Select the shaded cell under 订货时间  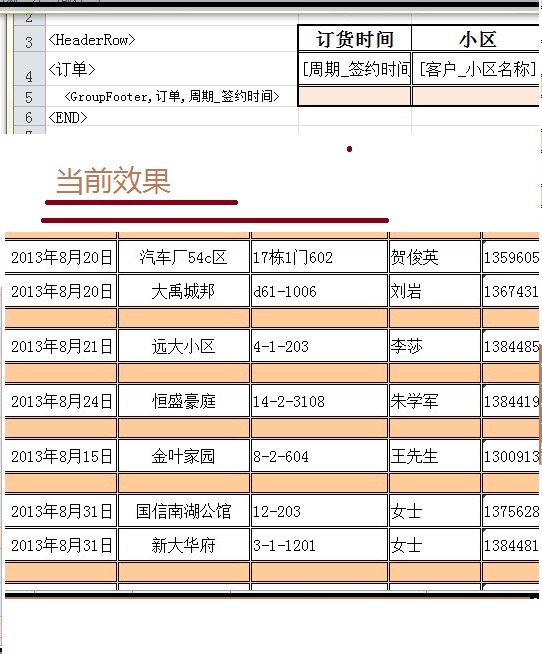coord(355,96)
